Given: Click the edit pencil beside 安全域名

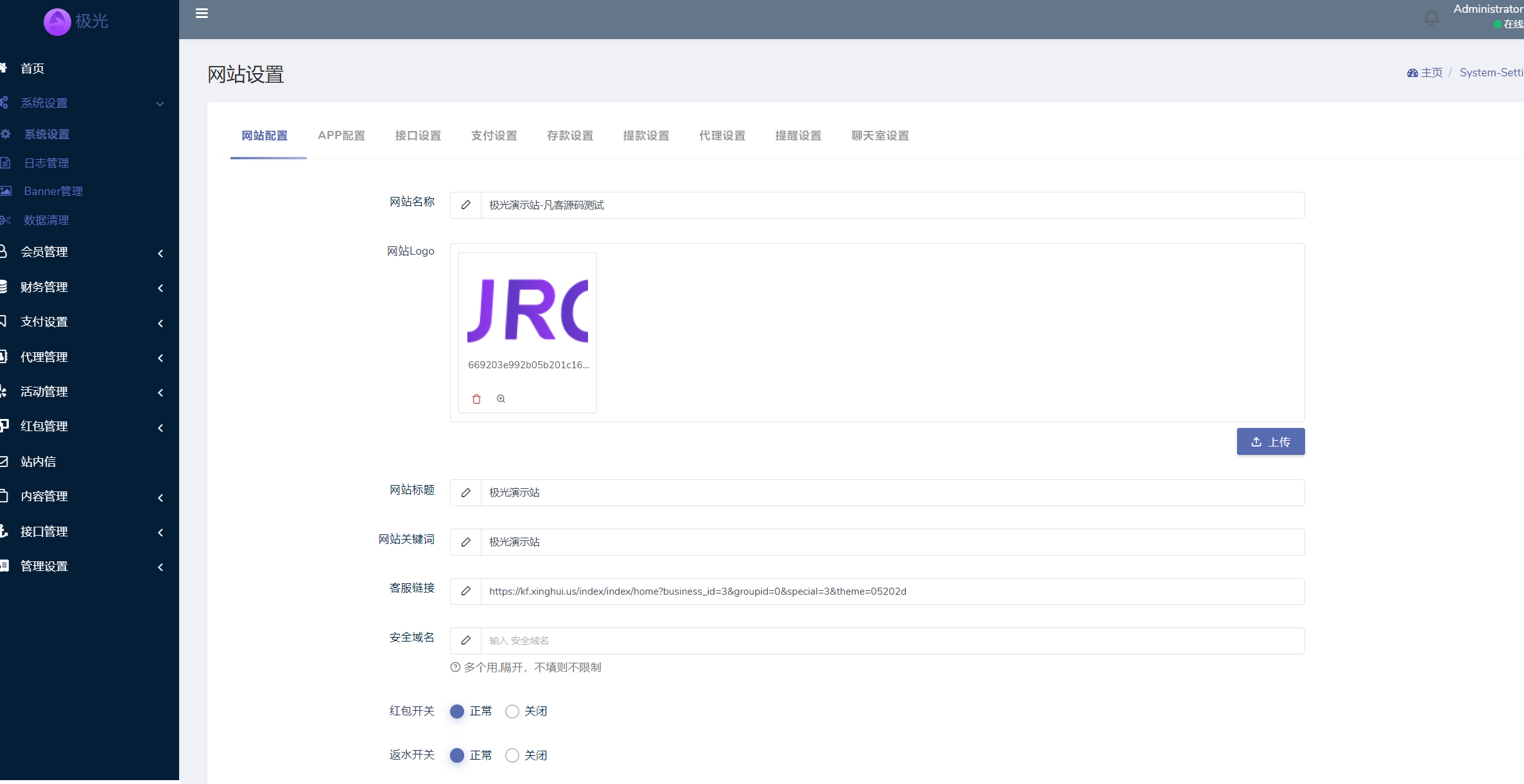Looking at the screenshot, I should pyautogui.click(x=465, y=640).
